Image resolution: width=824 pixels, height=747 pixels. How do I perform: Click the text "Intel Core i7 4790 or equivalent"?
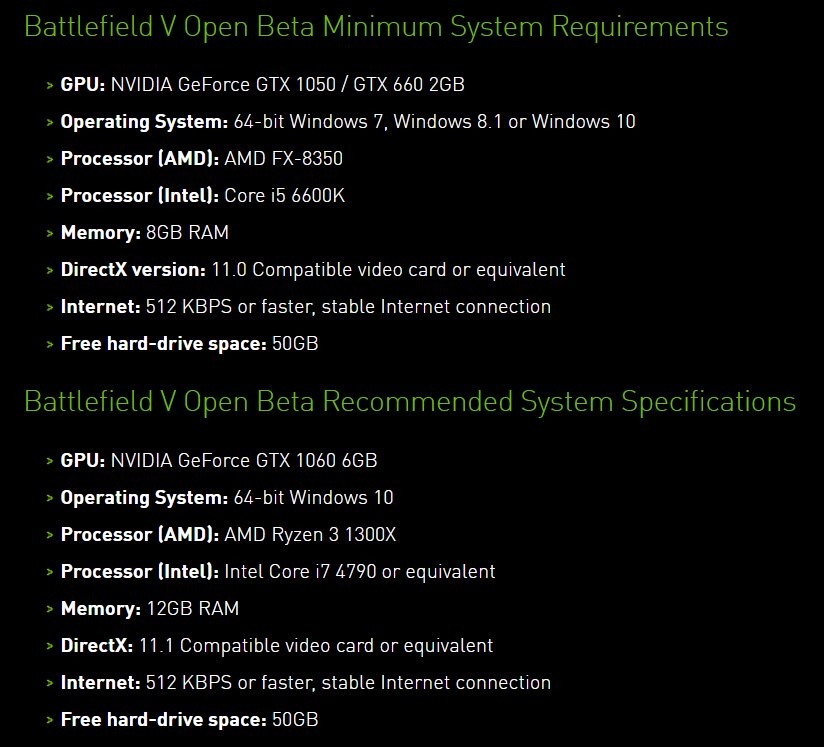[x=360, y=572]
